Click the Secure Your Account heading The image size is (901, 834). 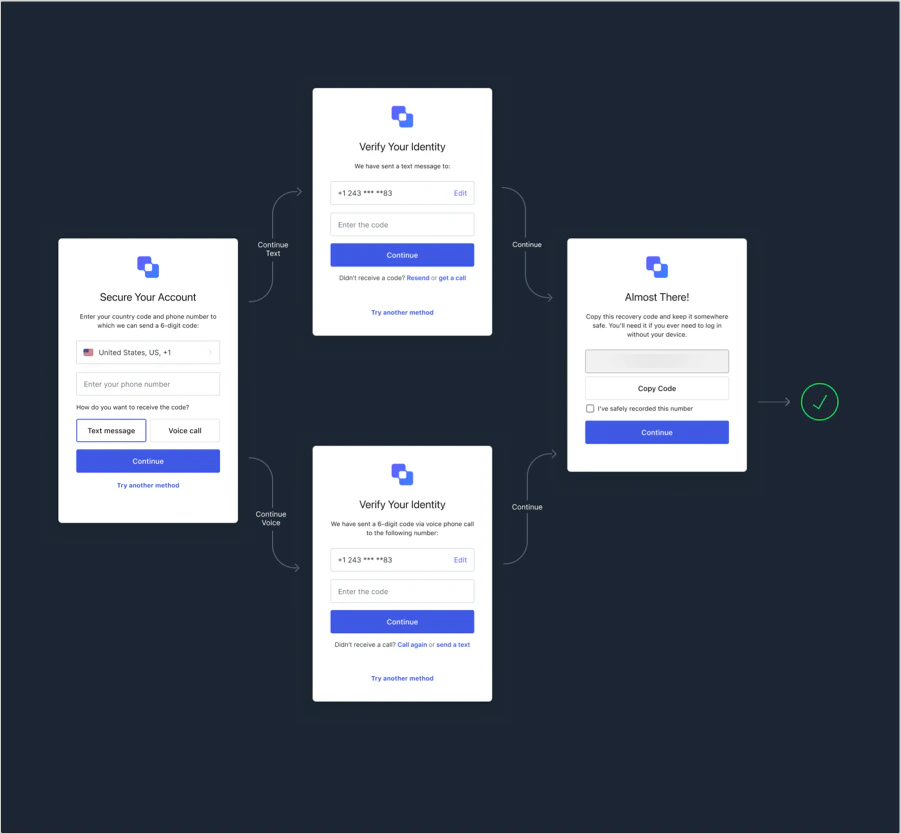(x=148, y=297)
